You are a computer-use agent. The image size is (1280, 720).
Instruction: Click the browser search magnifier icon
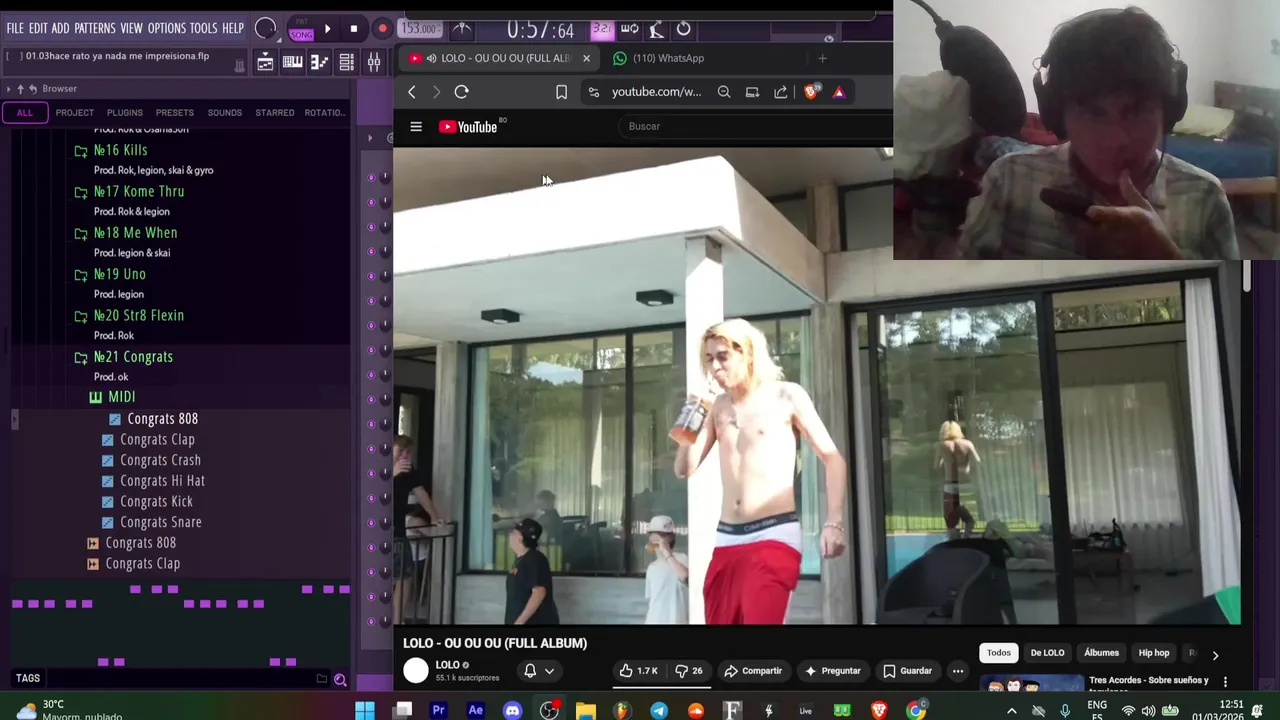coord(340,680)
